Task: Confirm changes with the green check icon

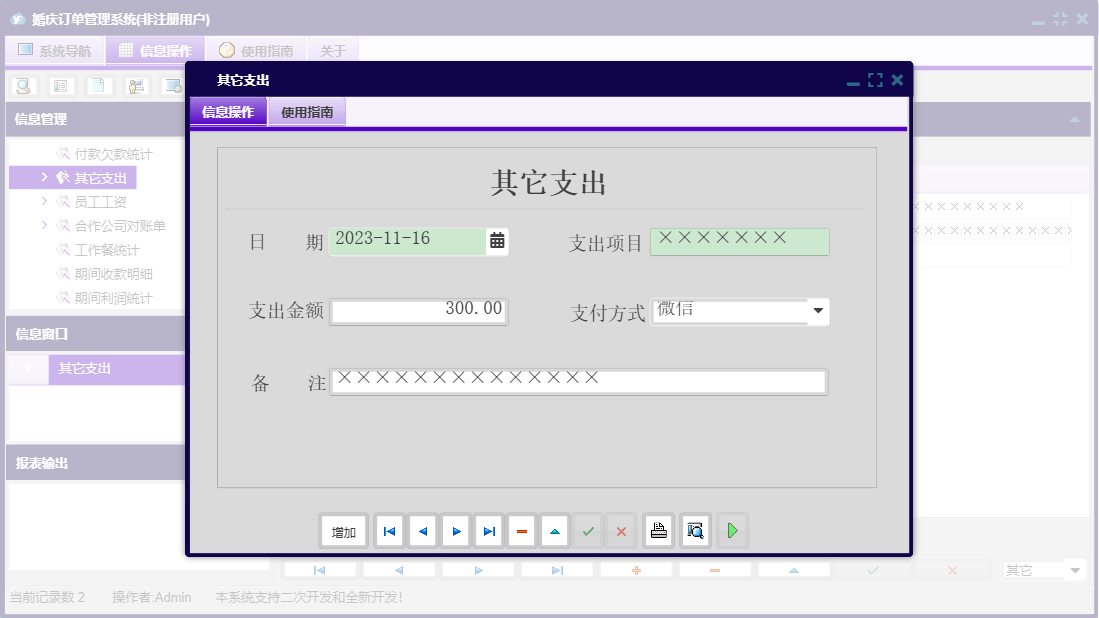Action: coord(588,531)
